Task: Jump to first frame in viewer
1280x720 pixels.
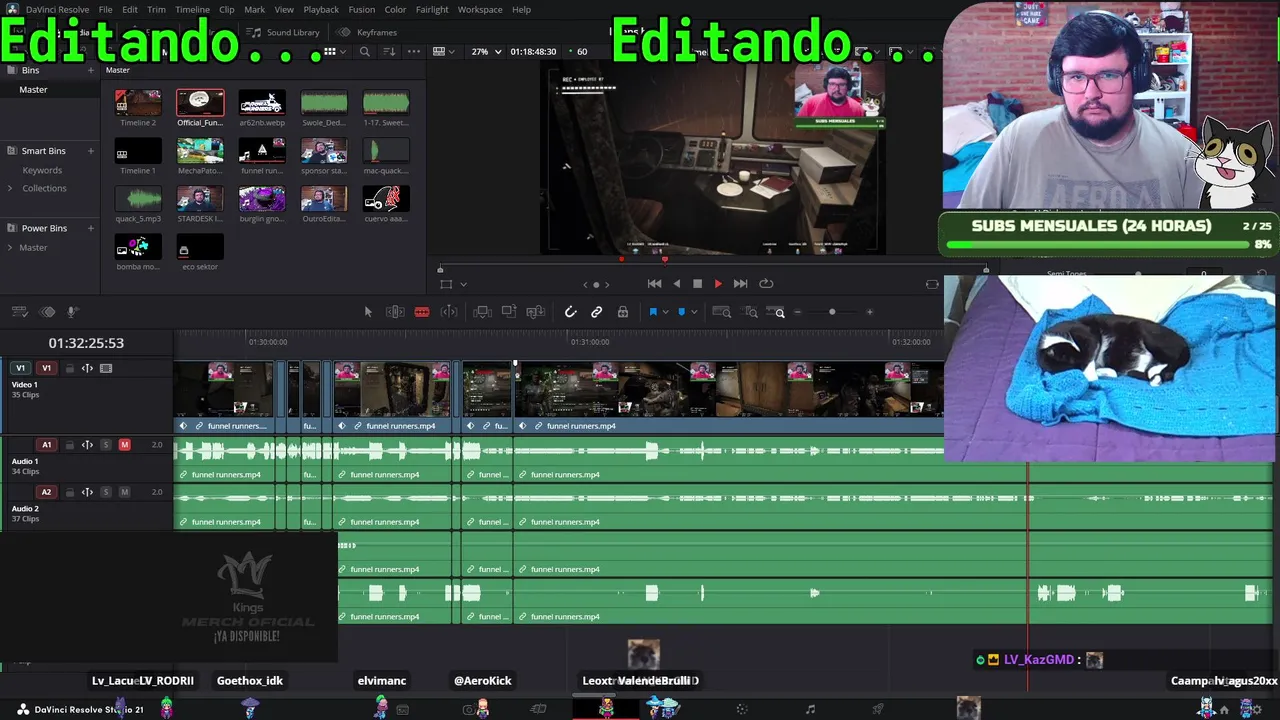Action: tap(654, 284)
